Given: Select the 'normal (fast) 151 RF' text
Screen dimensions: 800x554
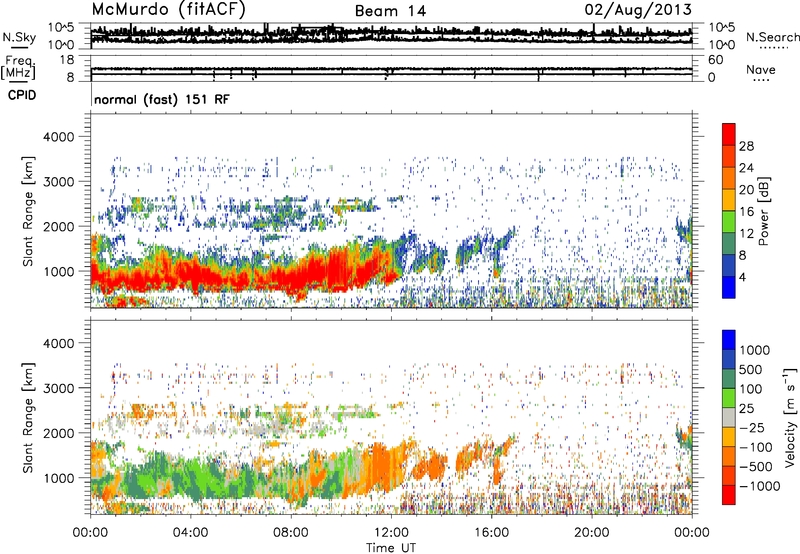Looking at the screenshot, I should 162,99.
